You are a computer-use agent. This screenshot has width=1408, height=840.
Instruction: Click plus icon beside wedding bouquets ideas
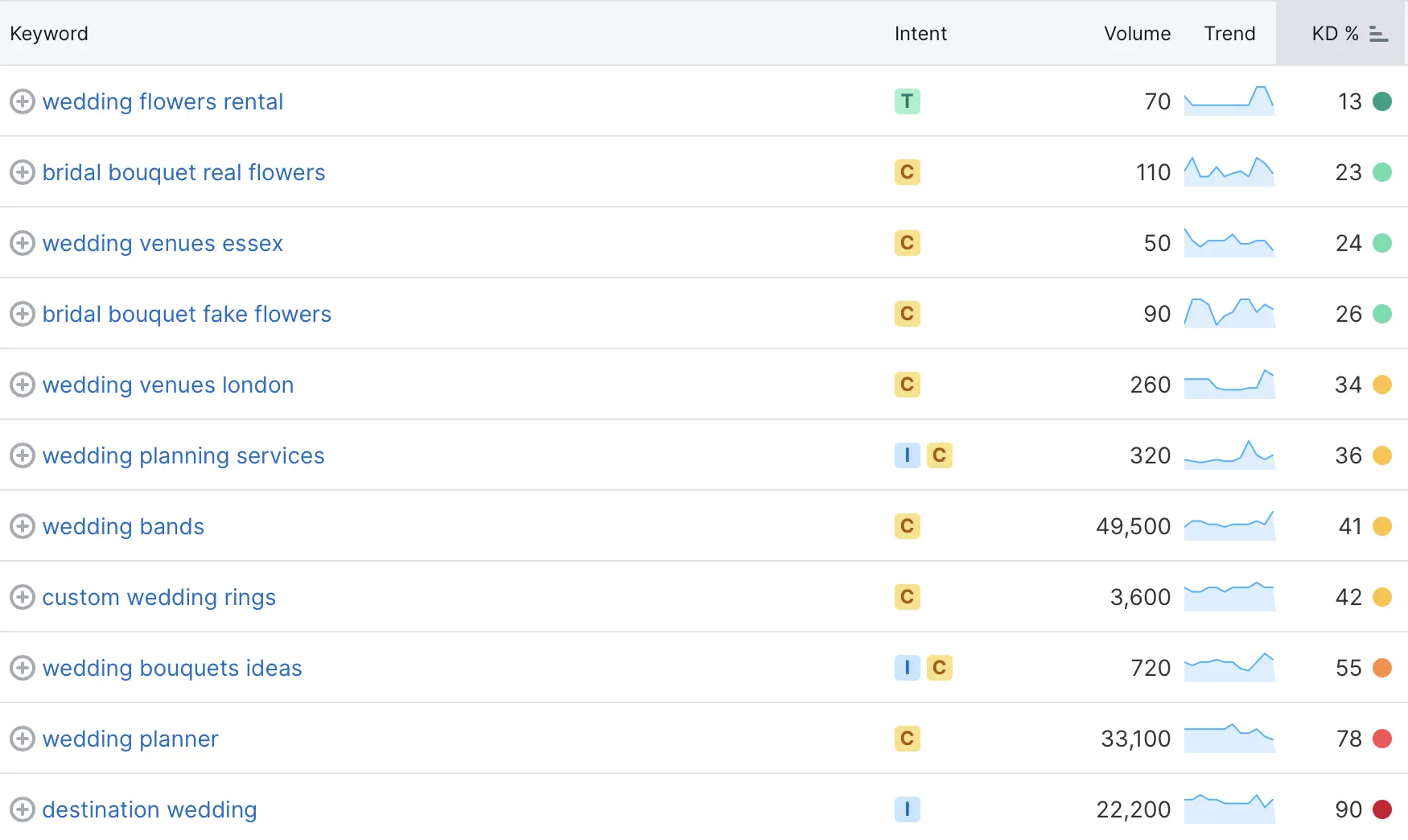pyautogui.click(x=22, y=668)
